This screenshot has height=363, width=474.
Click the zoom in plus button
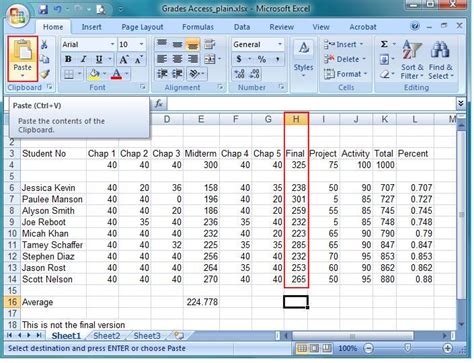point(448,349)
